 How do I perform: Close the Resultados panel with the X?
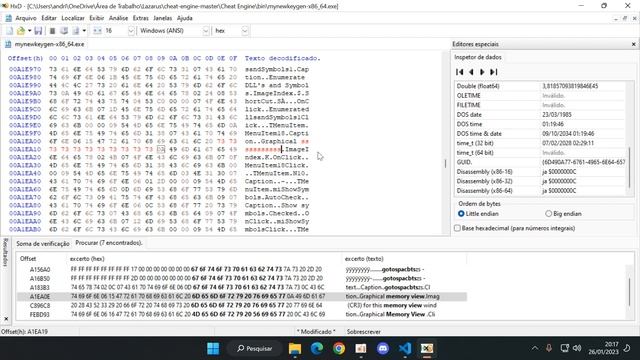coord(6,319)
